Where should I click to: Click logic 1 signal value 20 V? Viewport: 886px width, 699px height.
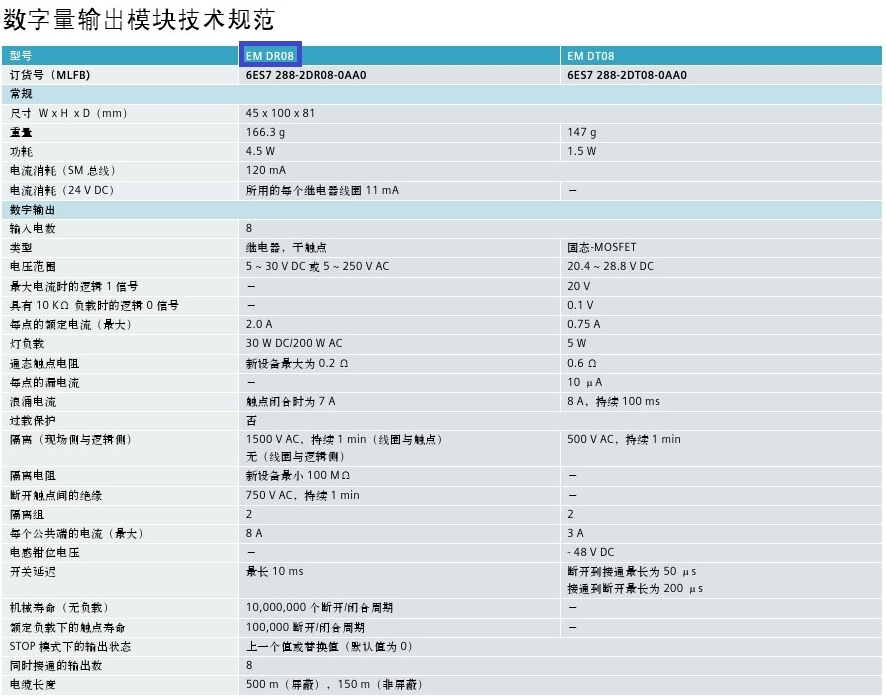[x=579, y=286]
